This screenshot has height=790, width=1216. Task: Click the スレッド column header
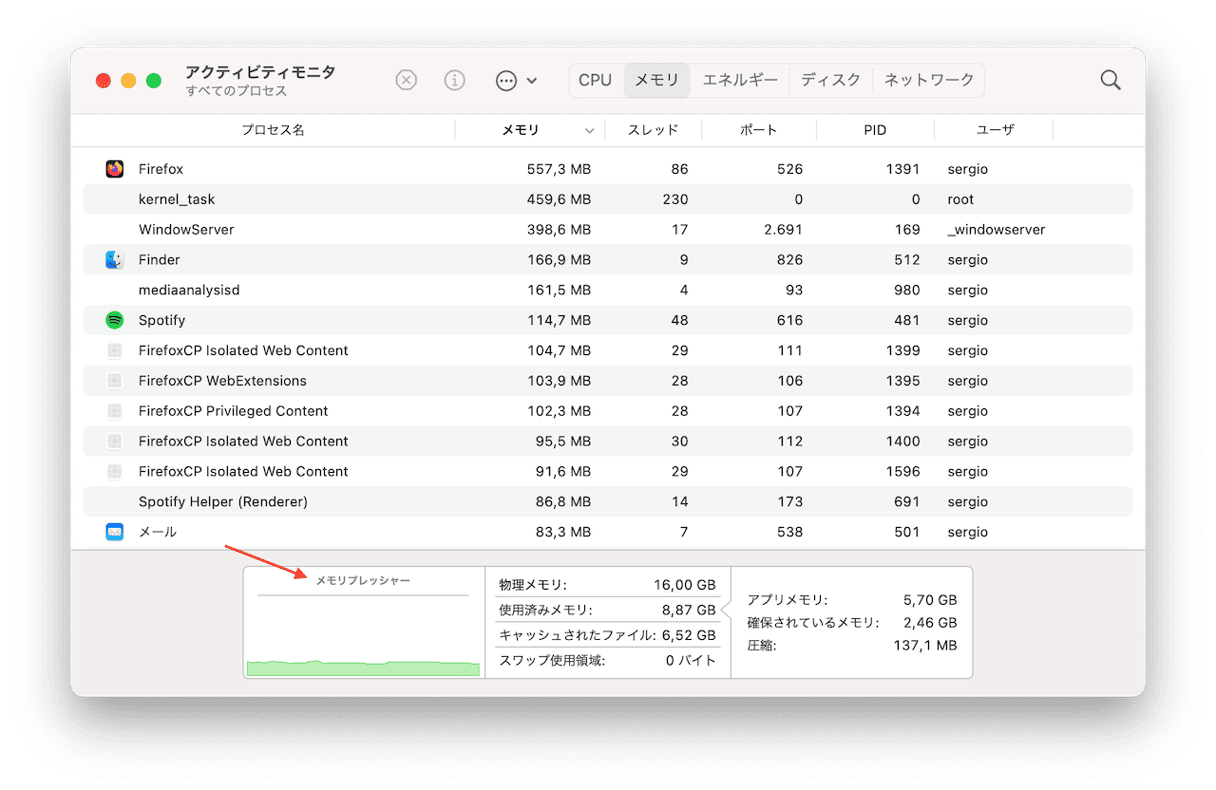[x=653, y=130]
